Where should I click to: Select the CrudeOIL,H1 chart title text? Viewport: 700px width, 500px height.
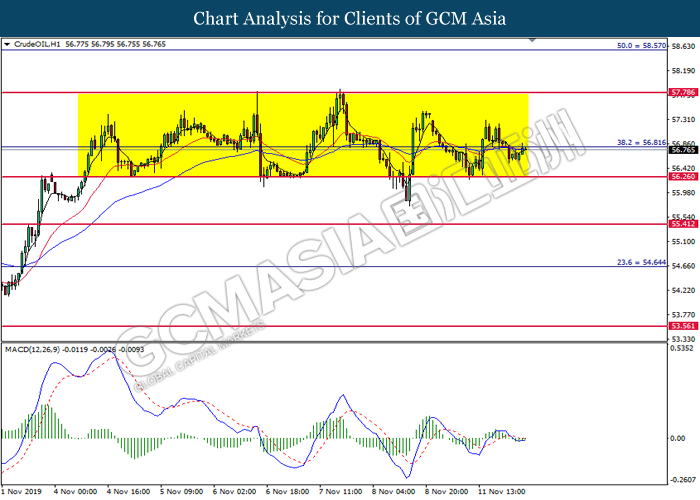point(37,44)
